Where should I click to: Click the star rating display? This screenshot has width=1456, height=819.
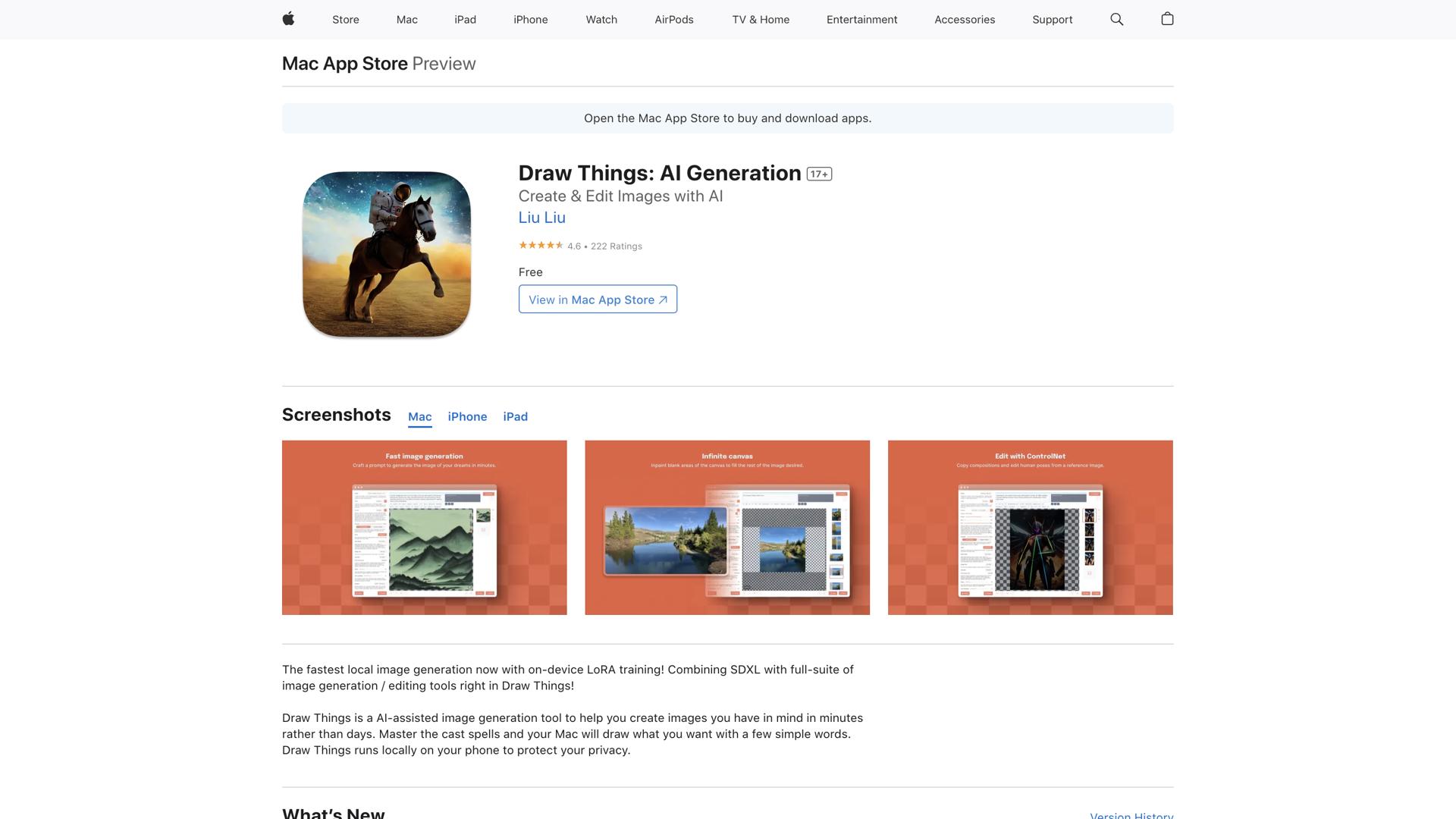point(541,246)
